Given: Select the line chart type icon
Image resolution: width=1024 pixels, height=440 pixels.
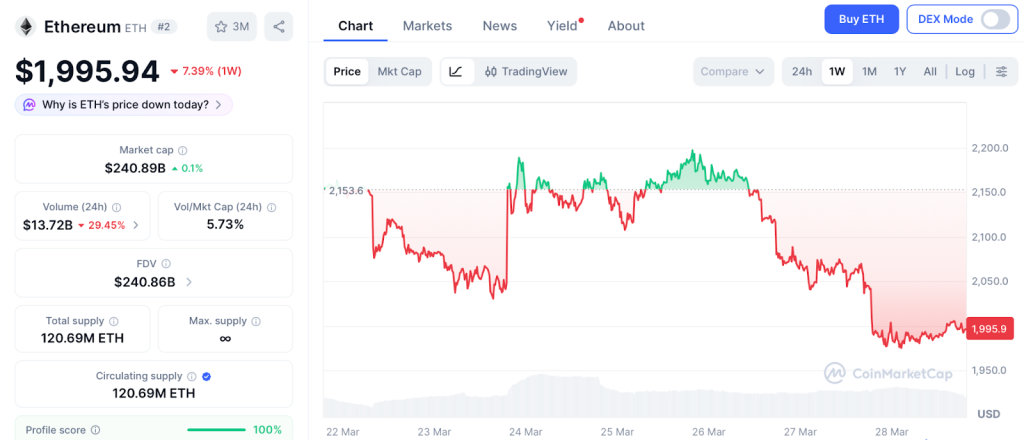Looking at the screenshot, I should pos(456,72).
